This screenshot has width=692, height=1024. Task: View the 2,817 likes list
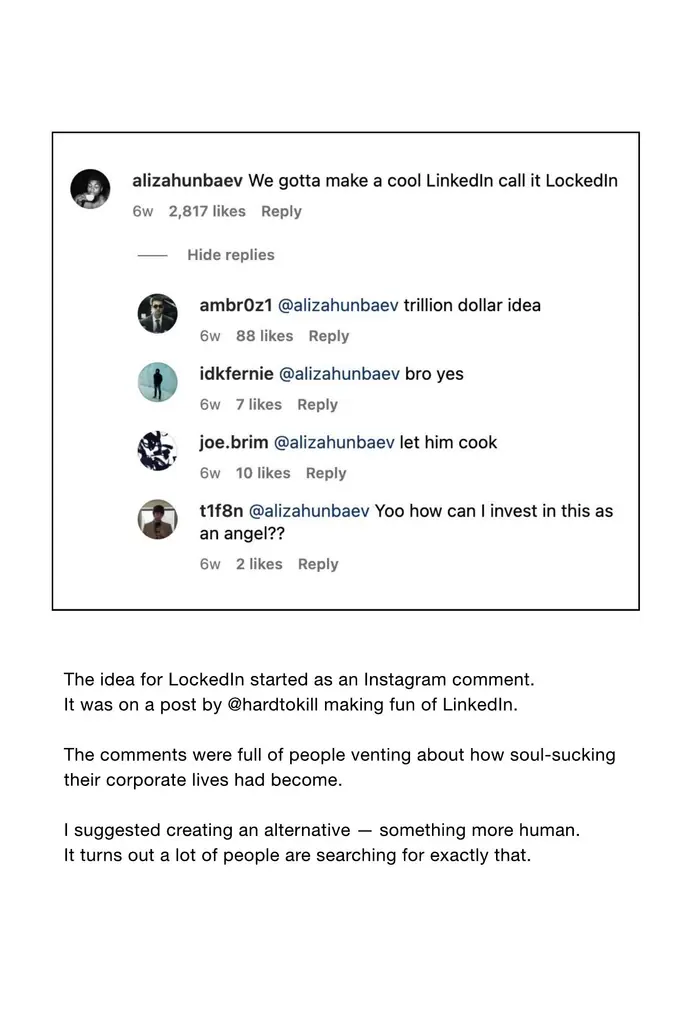(x=207, y=212)
